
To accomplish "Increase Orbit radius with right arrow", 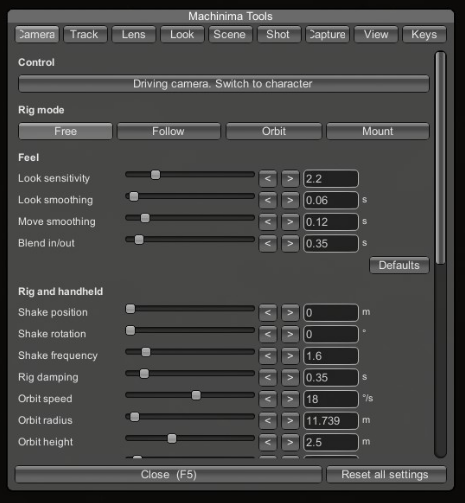I will [290, 421].
